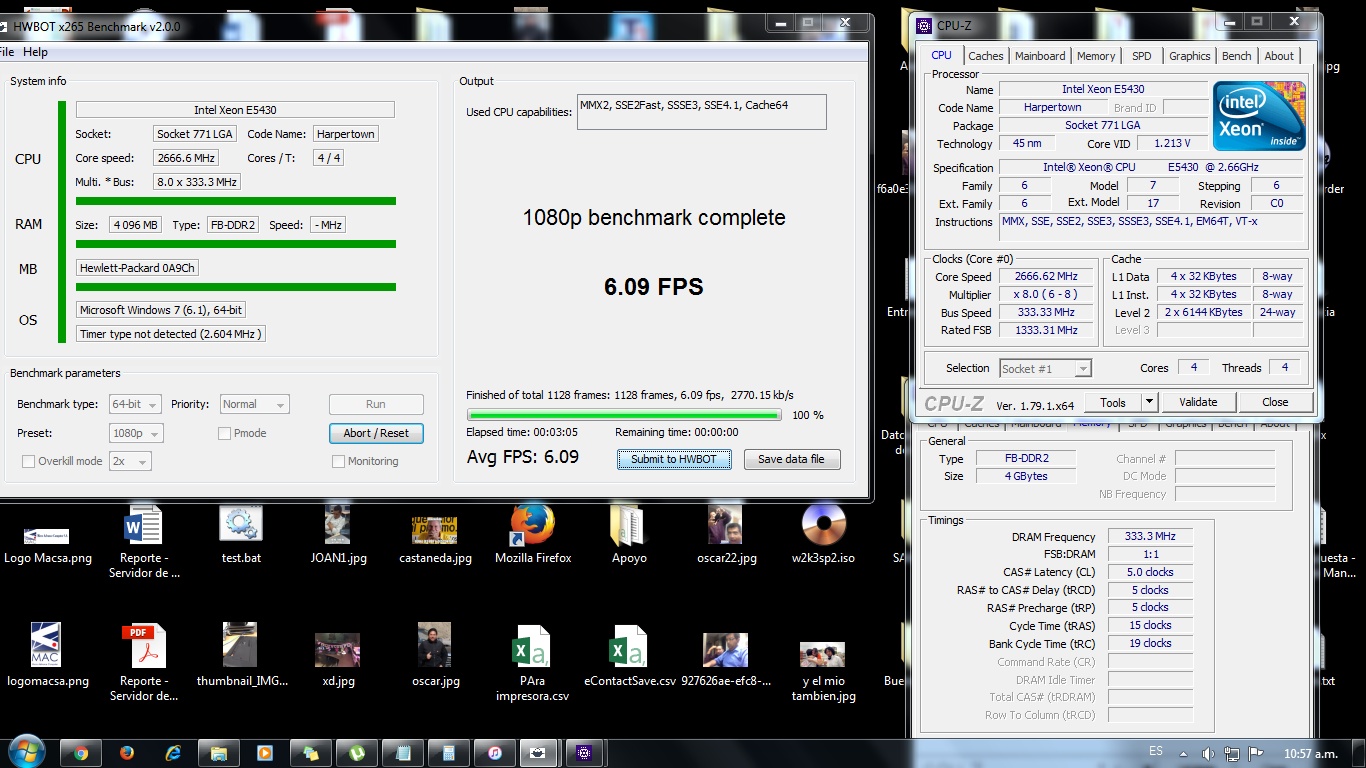1366x768 pixels.
Task: Click the Intel Xeon logo in CPU-Z
Action: 1259,116
